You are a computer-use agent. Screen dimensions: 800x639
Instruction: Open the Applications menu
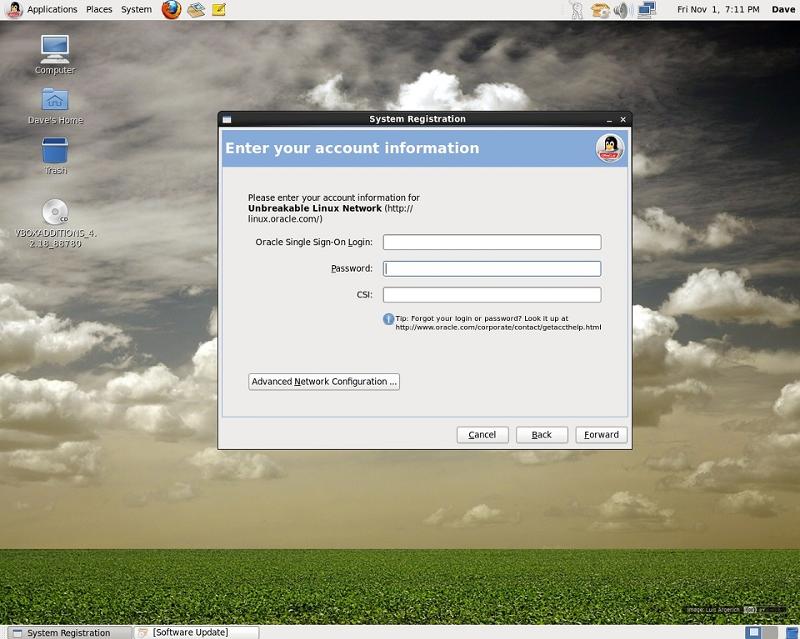[52, 10]
